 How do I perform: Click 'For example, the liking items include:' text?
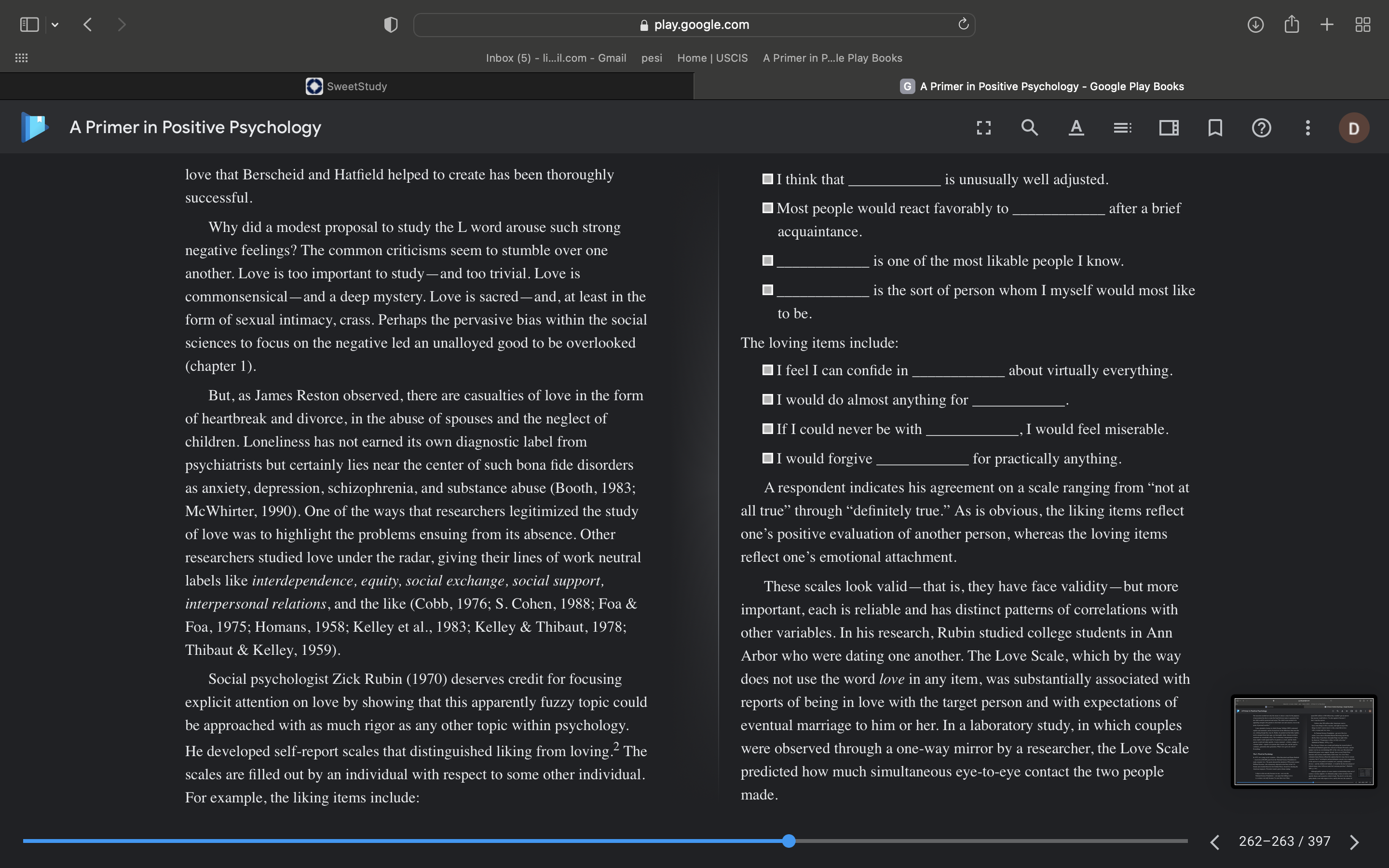[x=302, y=798]
